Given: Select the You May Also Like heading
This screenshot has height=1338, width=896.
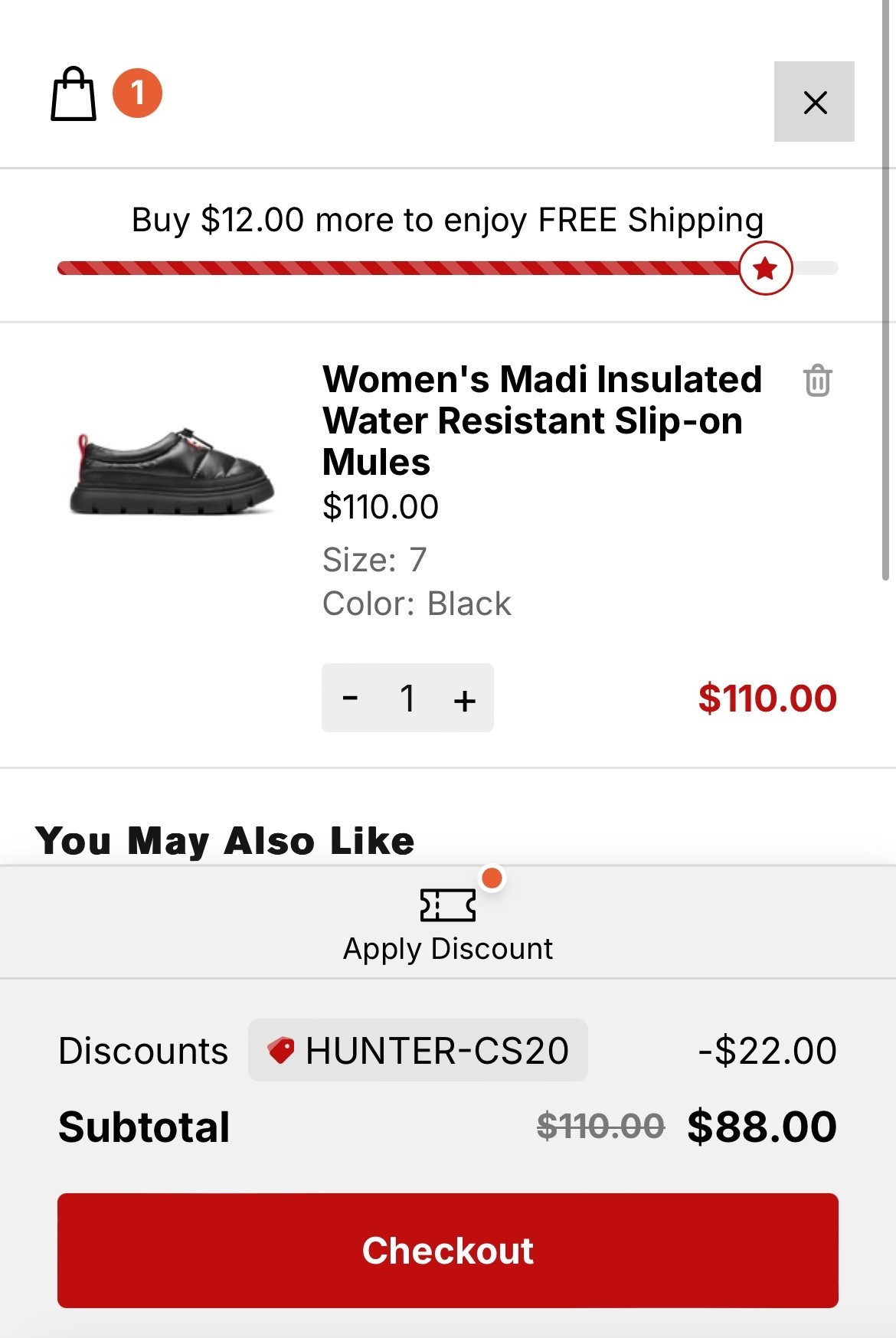Looking at the screenshot, I should (x=226, y=840).
